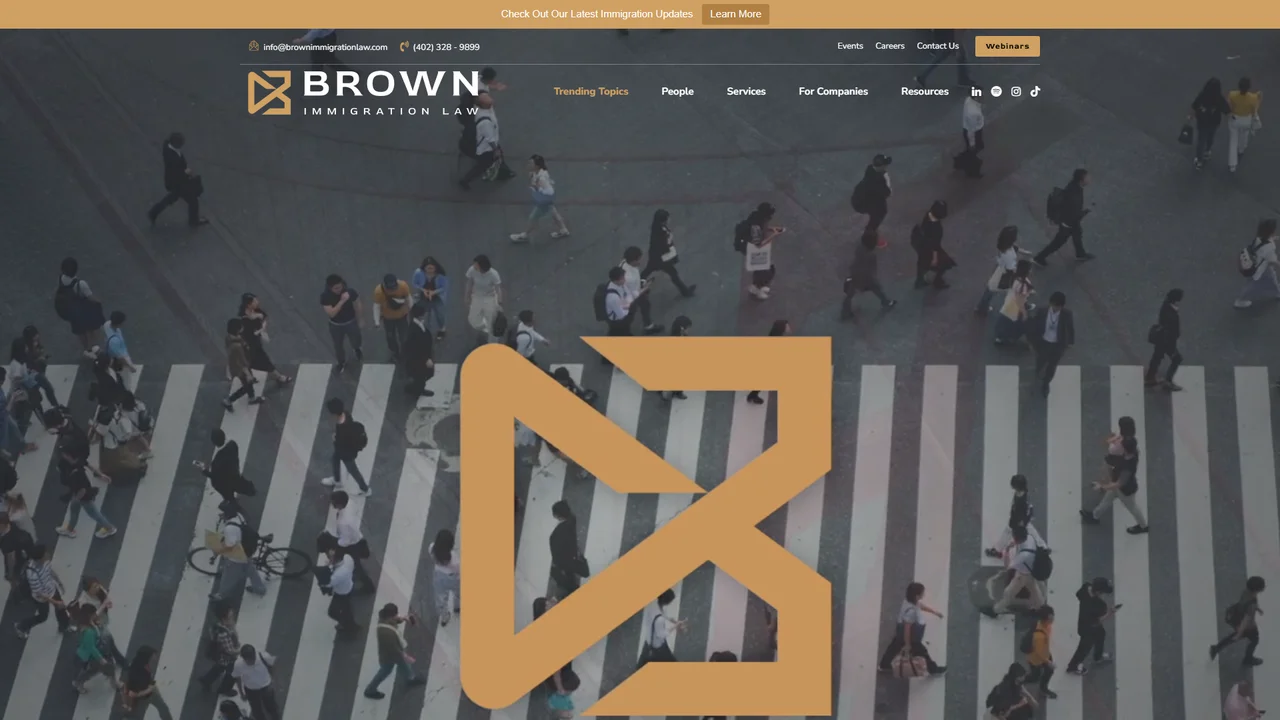Viewport: 1280px width, 720px height.
Task: Open the LinkedIn social icon
Action: pyautogui.click(x=976, y=91)
